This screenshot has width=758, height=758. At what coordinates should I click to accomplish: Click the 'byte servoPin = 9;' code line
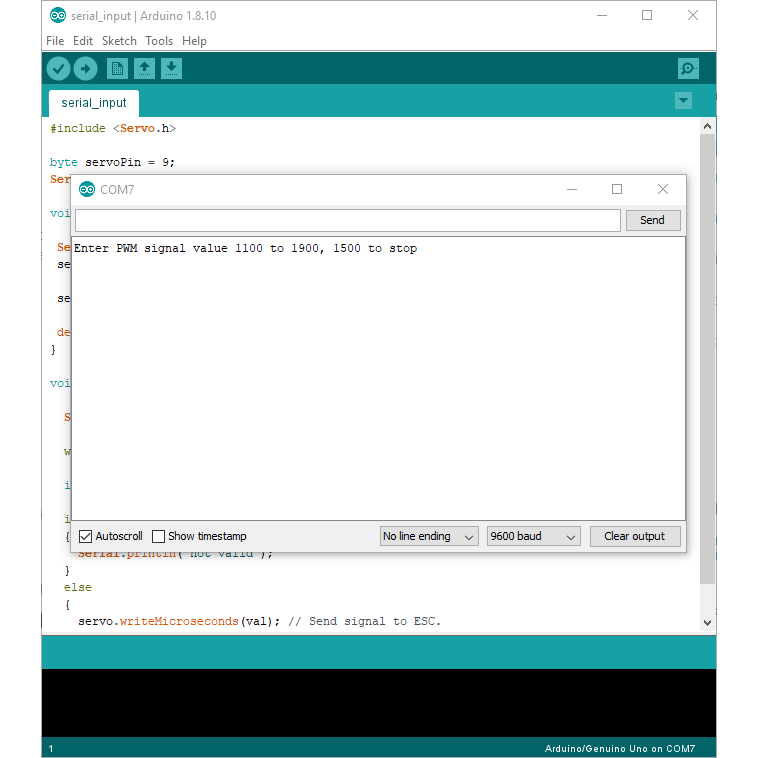click(x=112, y=162)
